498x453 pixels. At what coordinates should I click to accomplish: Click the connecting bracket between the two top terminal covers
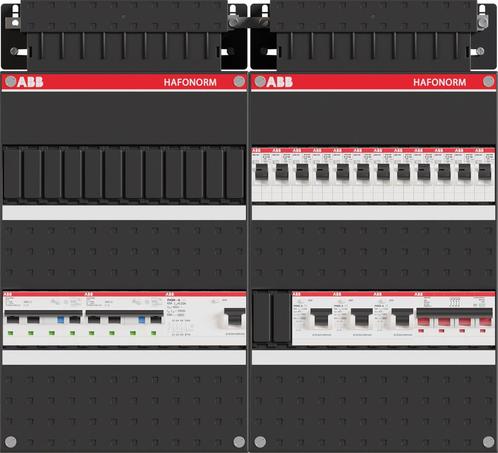249,22
